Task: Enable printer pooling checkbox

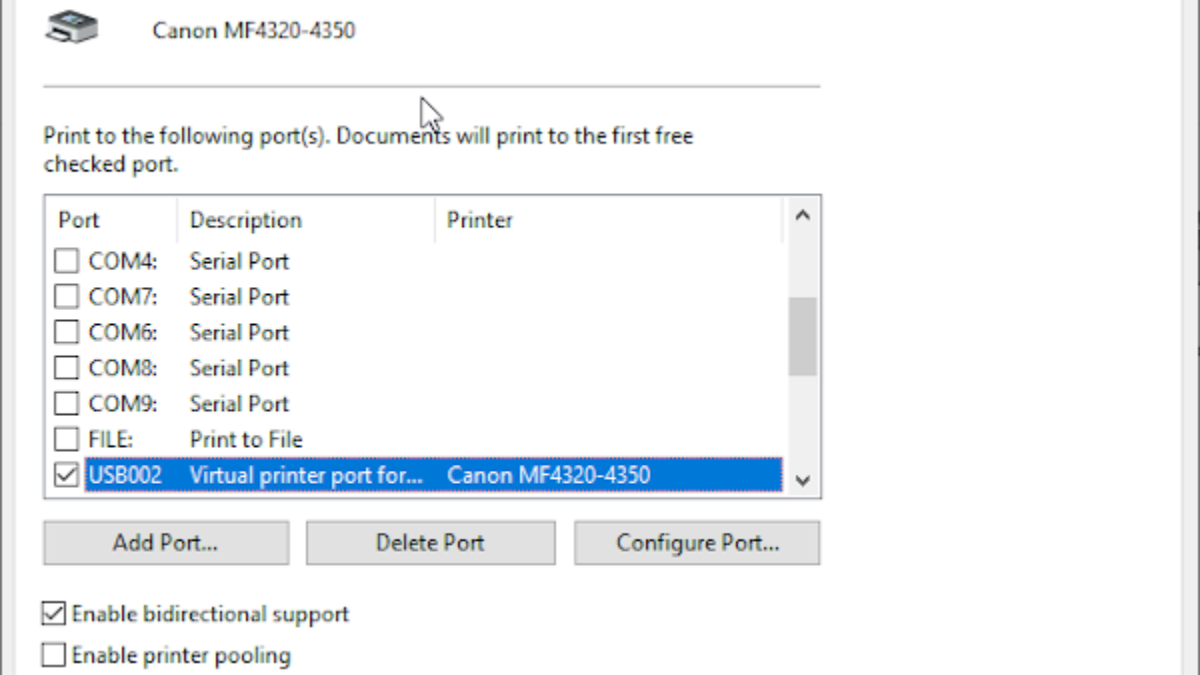Action: click(54, 655)
